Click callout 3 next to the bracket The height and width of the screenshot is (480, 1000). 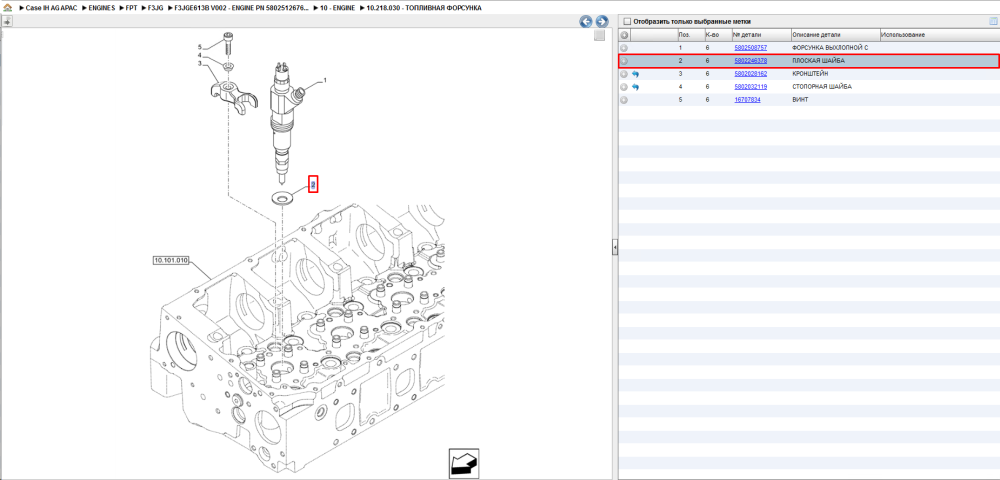(x=200, y=64)
